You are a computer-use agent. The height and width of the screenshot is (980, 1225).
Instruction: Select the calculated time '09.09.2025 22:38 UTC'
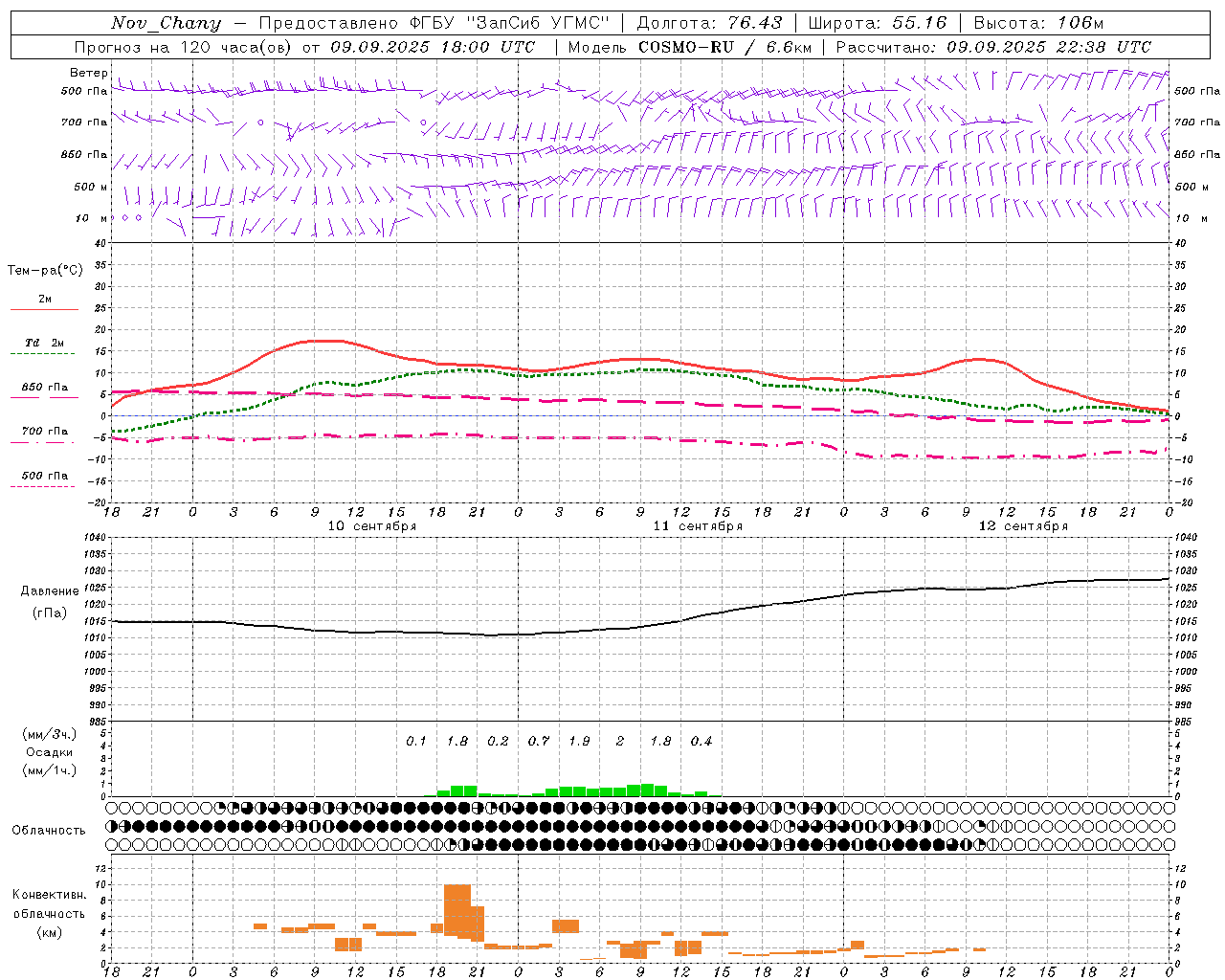point(1049,47)
